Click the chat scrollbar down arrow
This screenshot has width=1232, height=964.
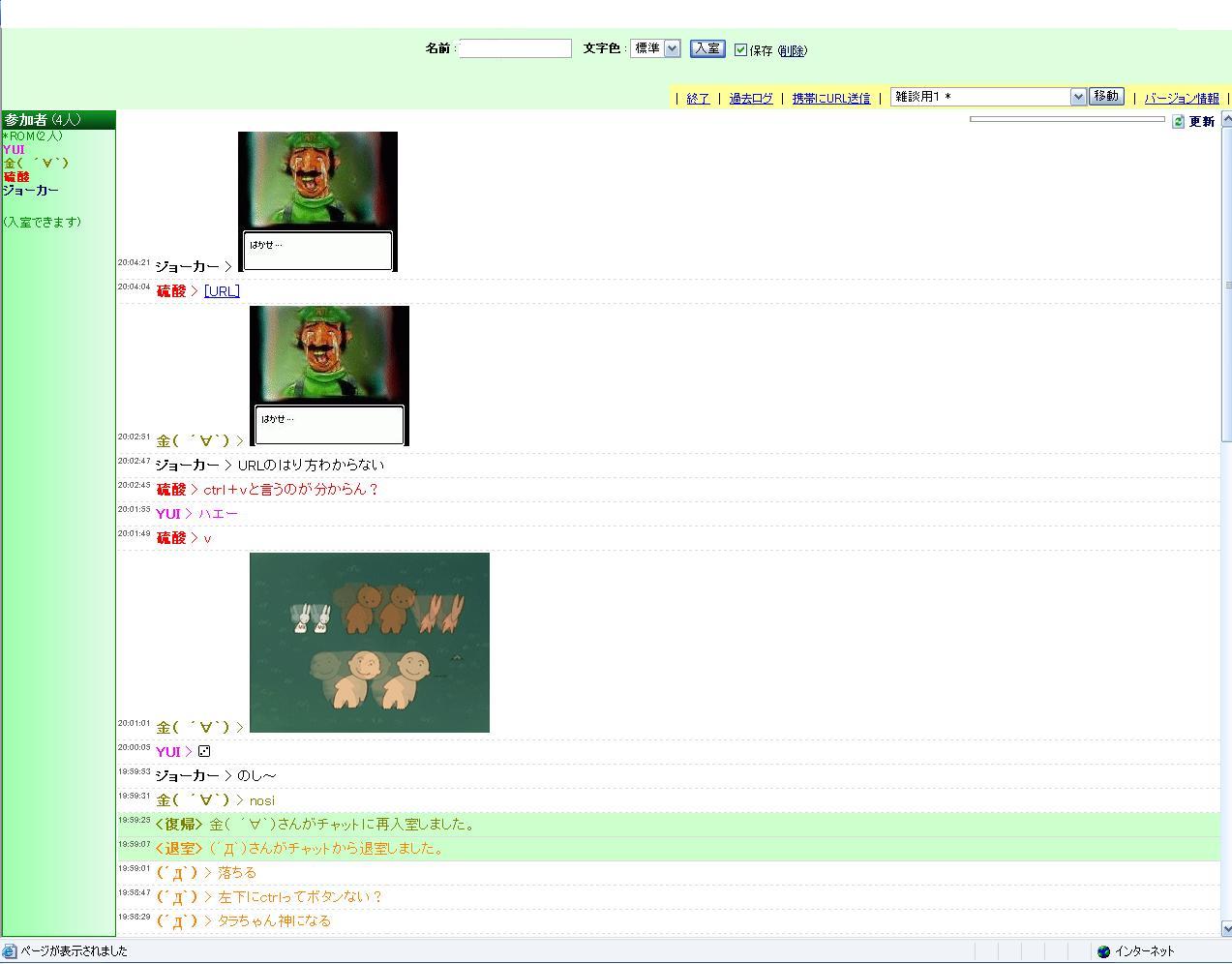[x=1226, y=929]
